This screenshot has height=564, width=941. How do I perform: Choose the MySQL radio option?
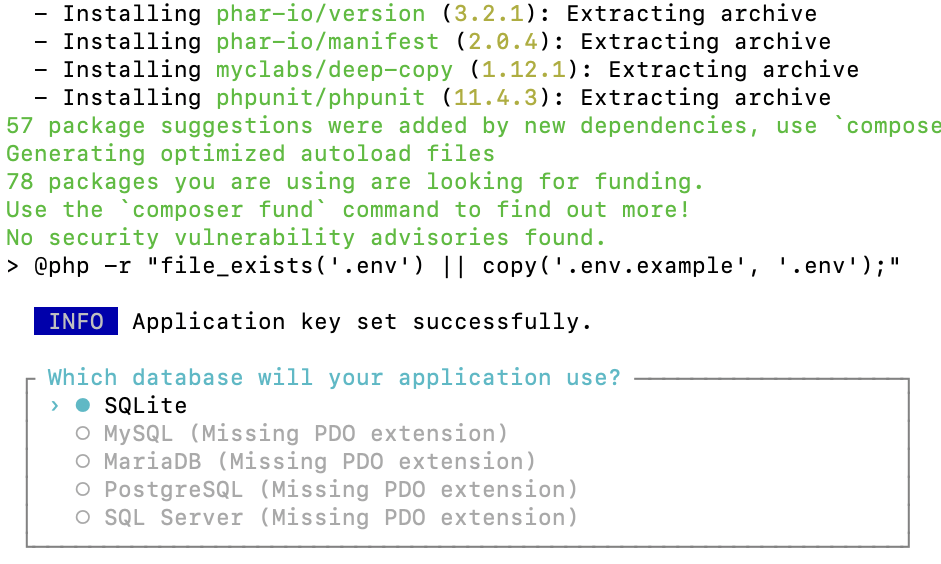point(83,433)
